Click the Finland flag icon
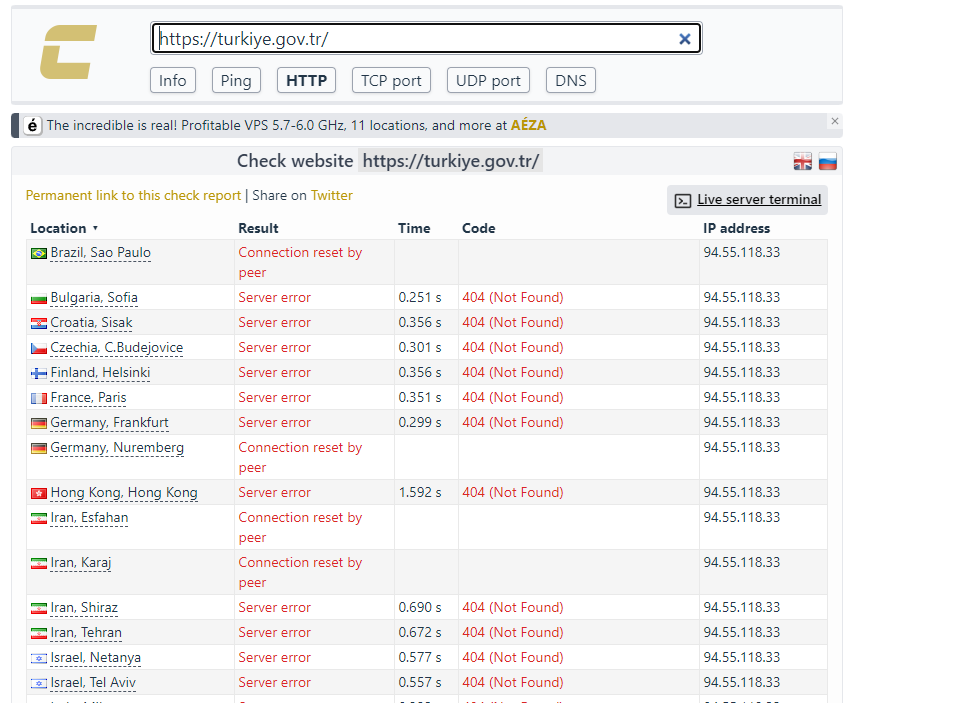 click(39, 373)
